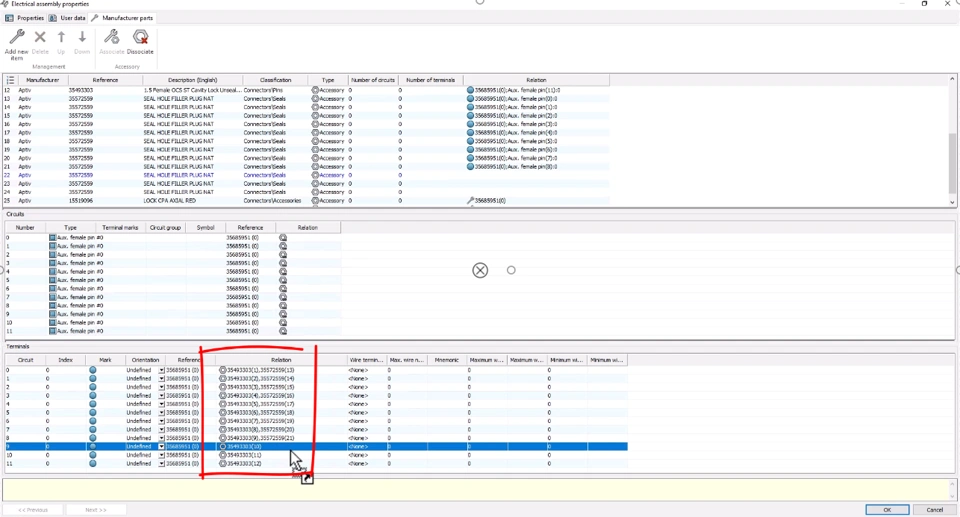
Task: Click blue relation sphere in row 21
Action: [470, 167]
